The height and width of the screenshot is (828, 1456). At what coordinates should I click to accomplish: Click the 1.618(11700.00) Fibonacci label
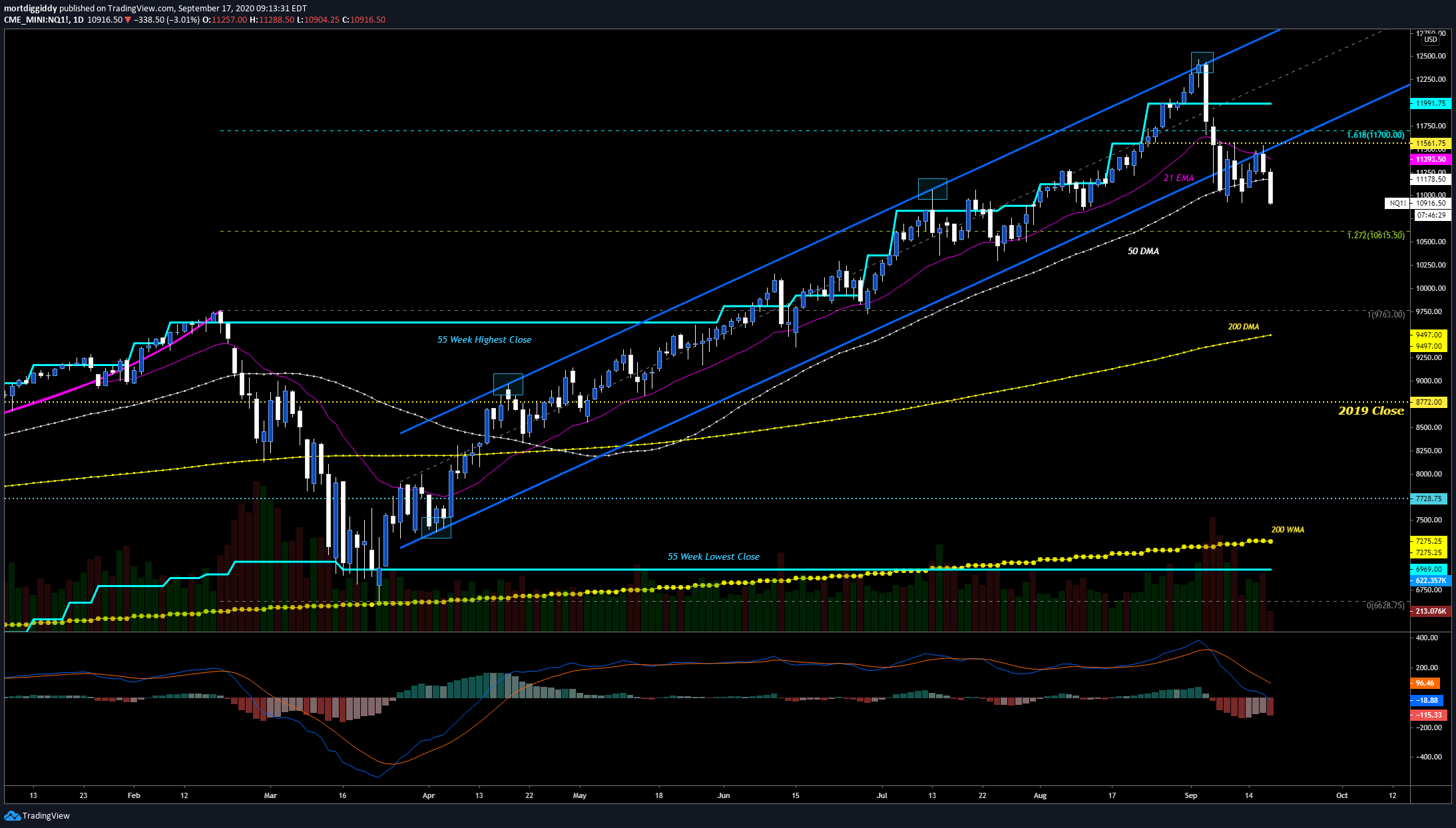coord(1375,134)
